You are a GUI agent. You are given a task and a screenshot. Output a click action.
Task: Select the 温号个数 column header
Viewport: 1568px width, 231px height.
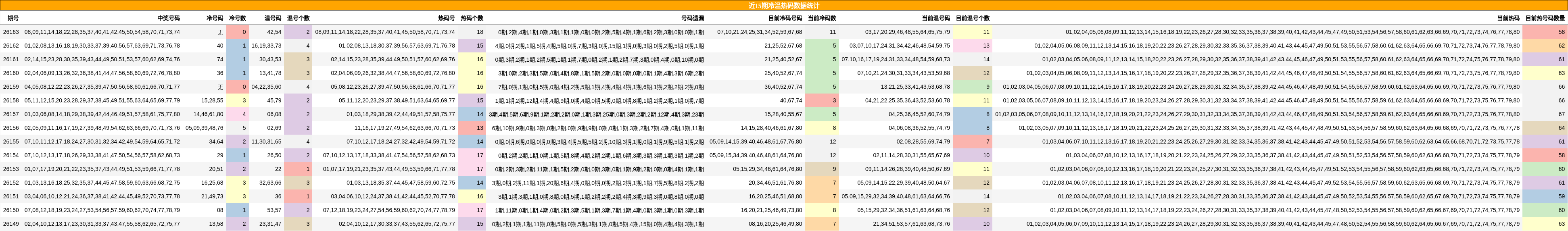[298, 18]
